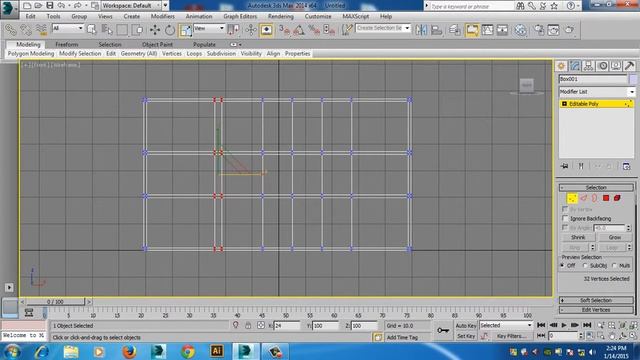Collapse the Edit Vertices rollout
640x360 pixels.
click(596, 310)
